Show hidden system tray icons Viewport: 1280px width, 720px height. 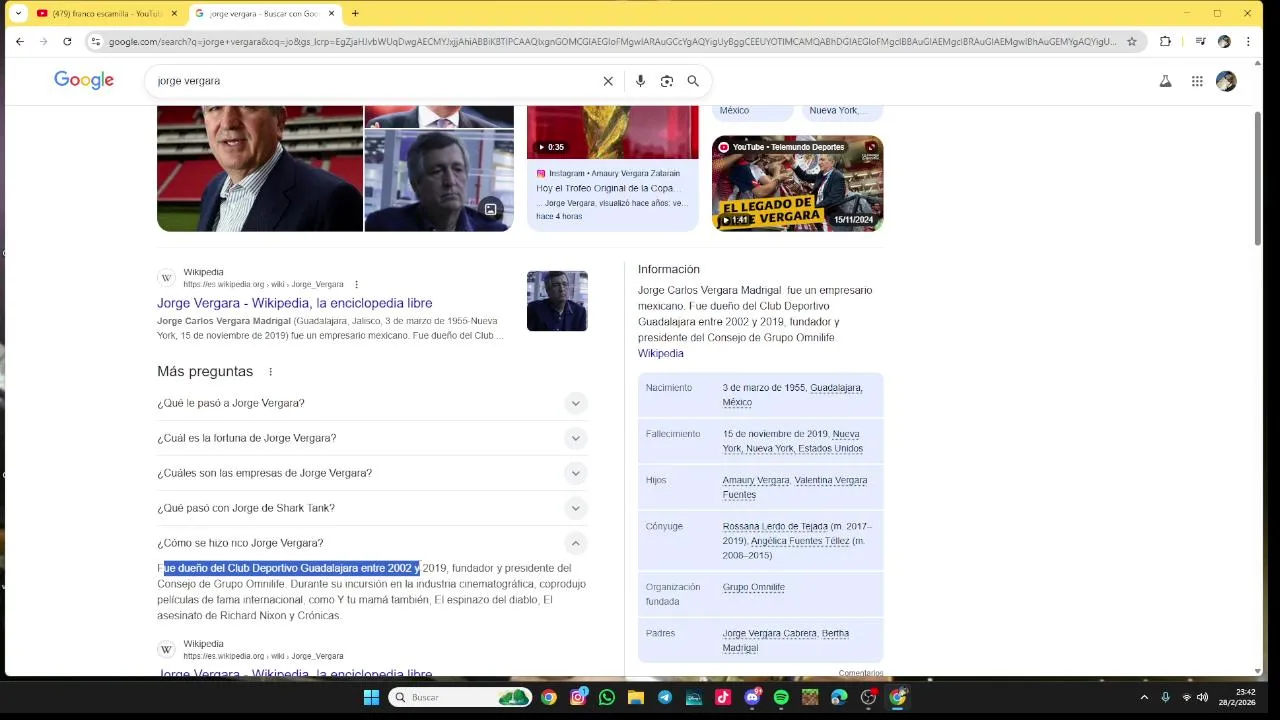[x=1144, y=697]
